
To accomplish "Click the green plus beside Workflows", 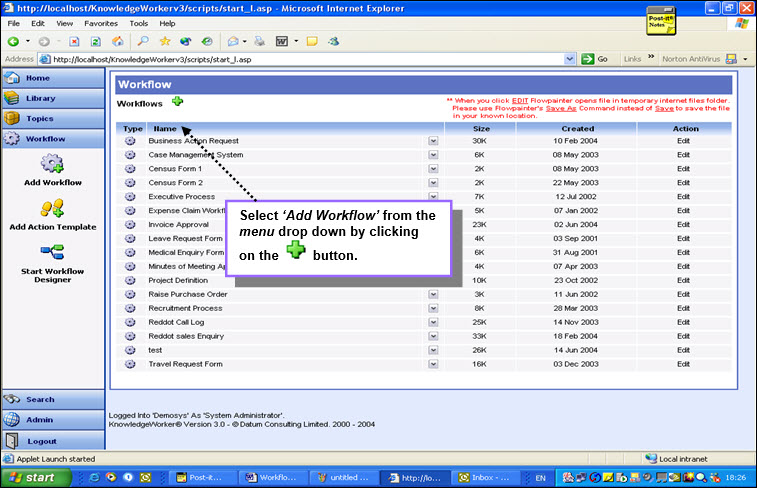I will tap(178, 101).
